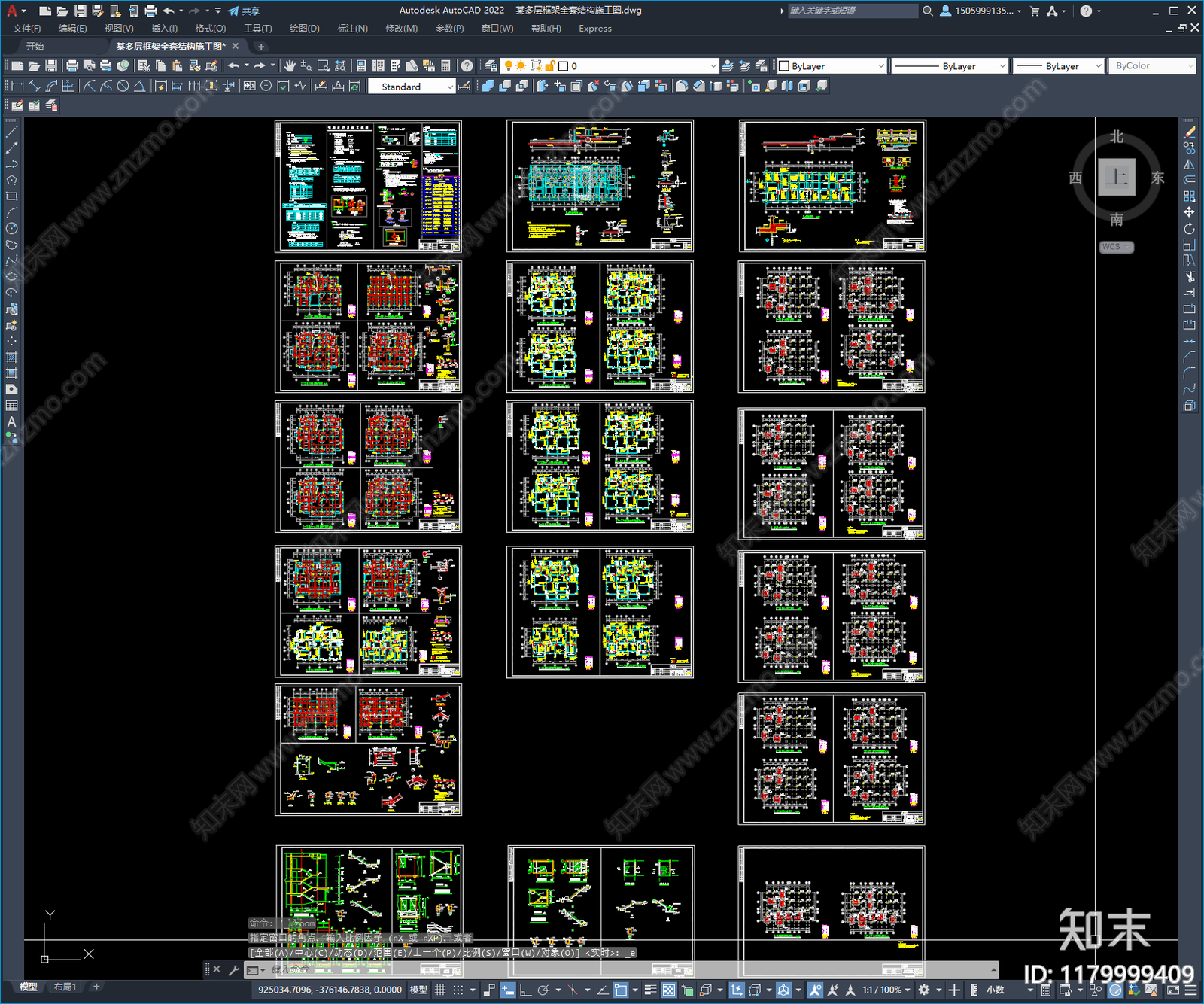Image resolution: width=1204 pixels, height=1004 pixels.
Task: Open the 文件(F) menu
Action: pos(27,28)
